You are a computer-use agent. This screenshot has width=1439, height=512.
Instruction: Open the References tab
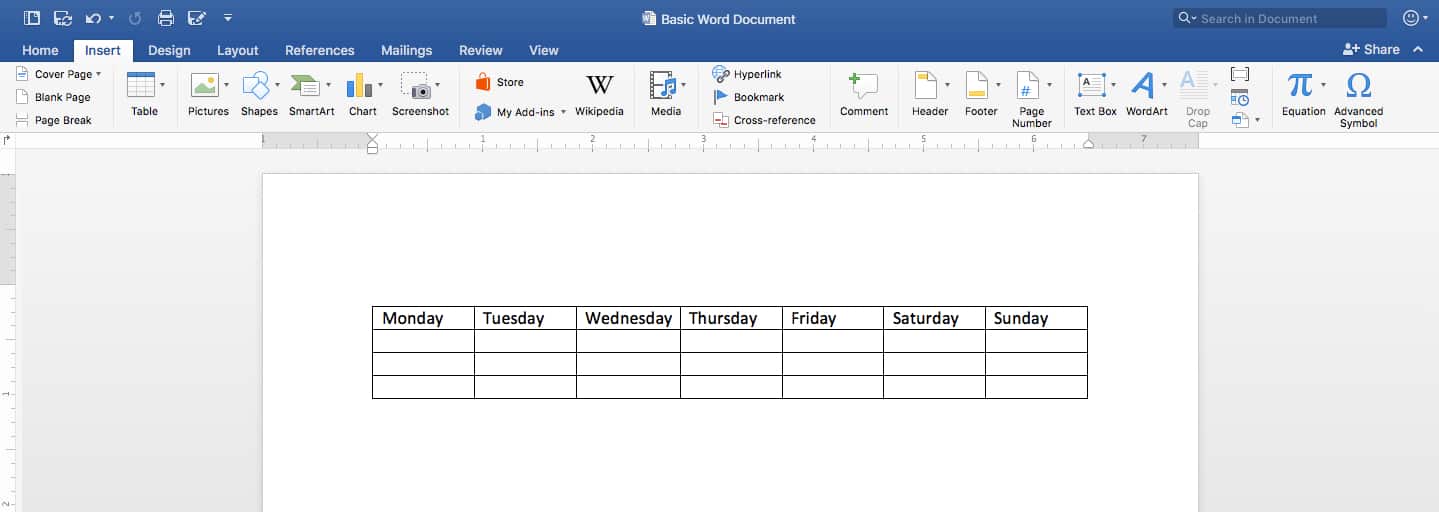point(319,50)
